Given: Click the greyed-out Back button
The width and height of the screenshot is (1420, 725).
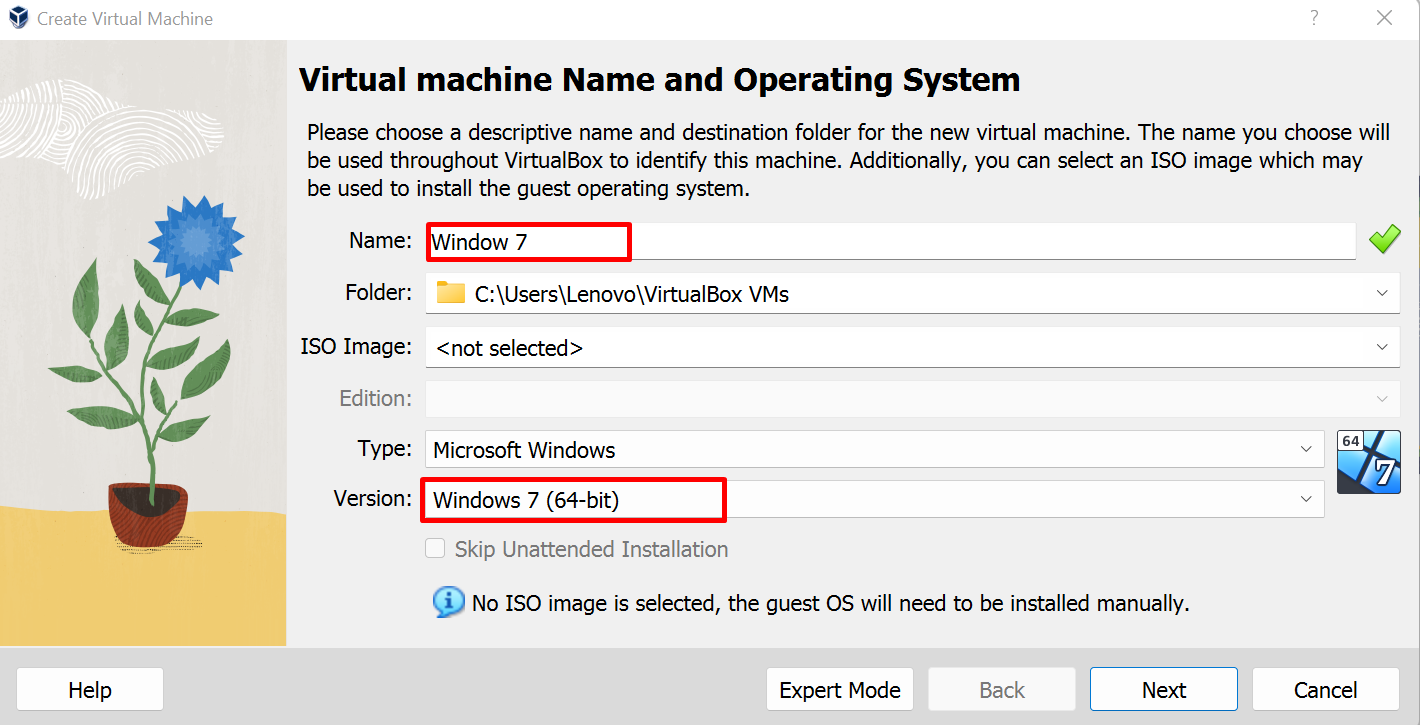Looking at the screenshot, I should (x=1001, y=690).
